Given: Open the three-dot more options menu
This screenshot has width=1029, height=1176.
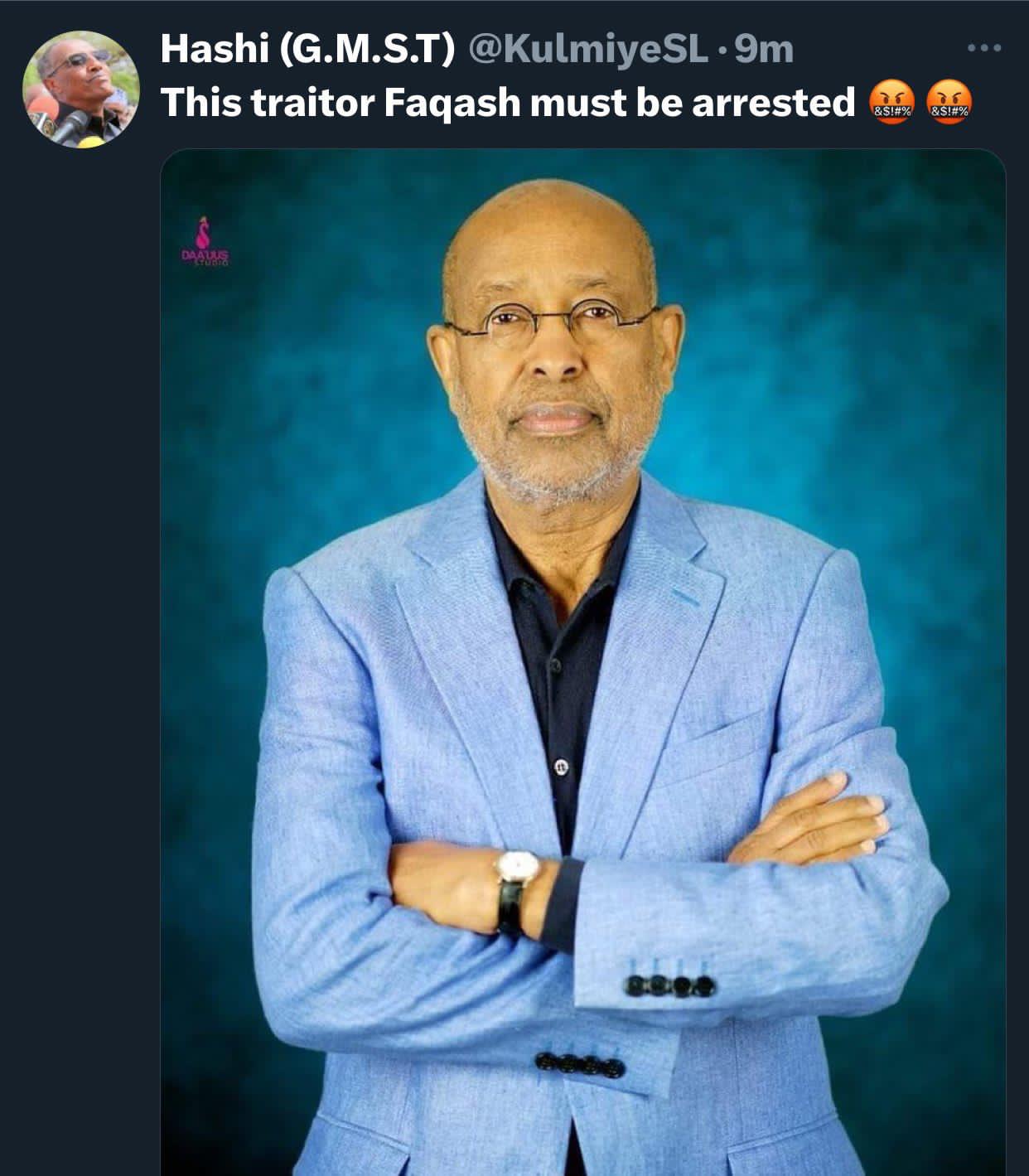Looking at the screenshot, I should click(x=985, y=49).
